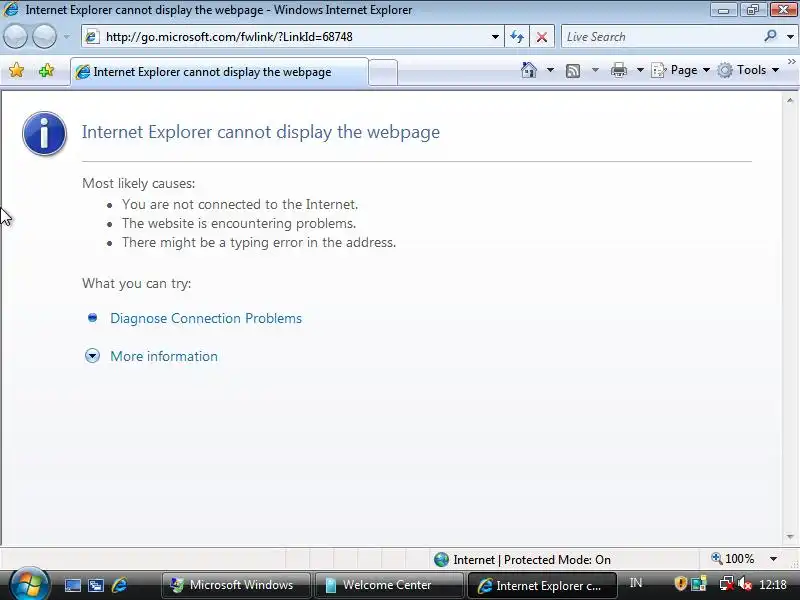Expand the Print options dropdown arrow
Viewport: 800px width, 600px height.
(x=640, y=70)
